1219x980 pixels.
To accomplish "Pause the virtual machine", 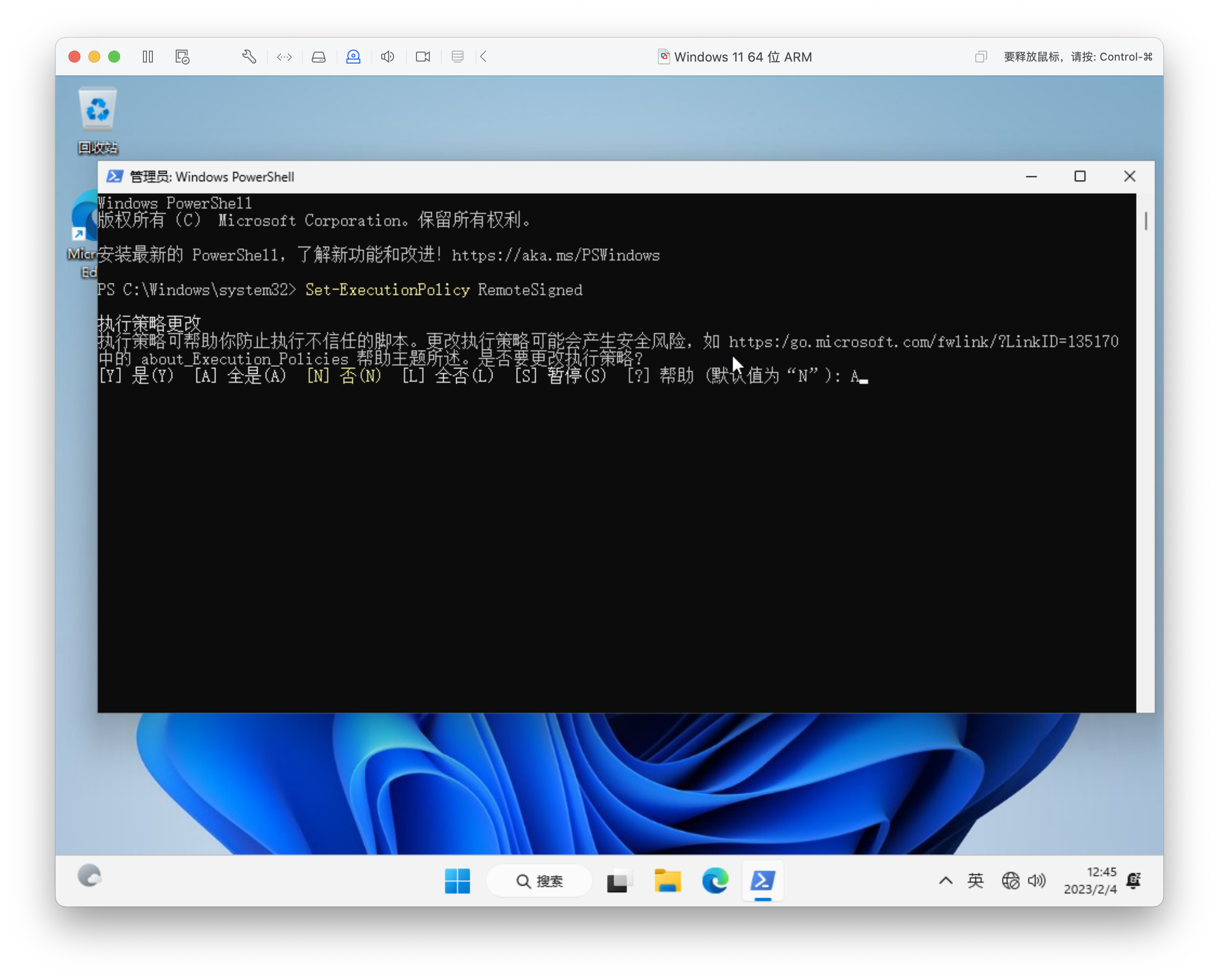I will point(148,57).
